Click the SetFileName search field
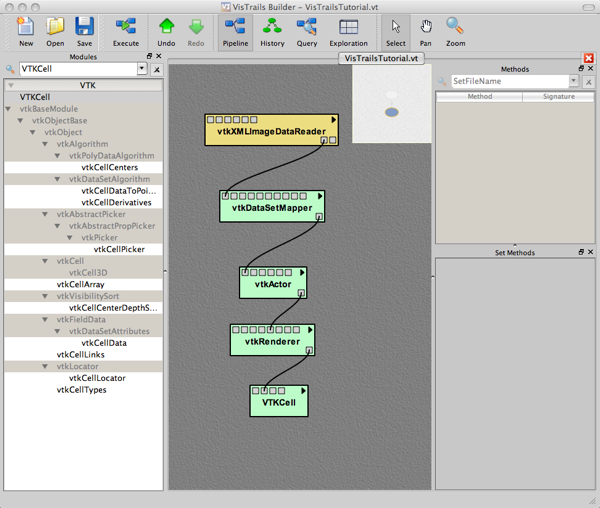This screenshot has width=600, height=508. pos(510,81)
